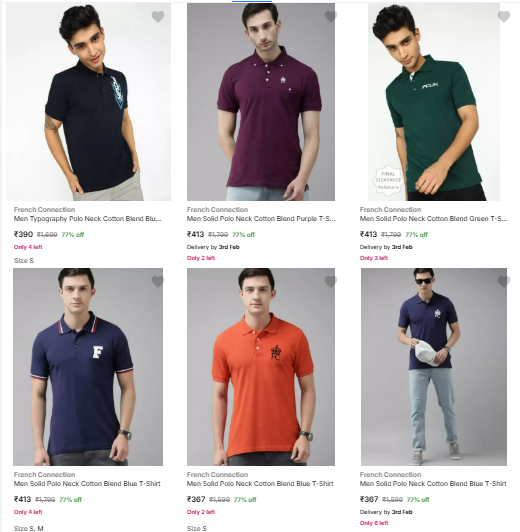Screen dimensions: 520x532
Task: Open Men Solid Polo Neck Purple title
Action: tap(261, 219)
